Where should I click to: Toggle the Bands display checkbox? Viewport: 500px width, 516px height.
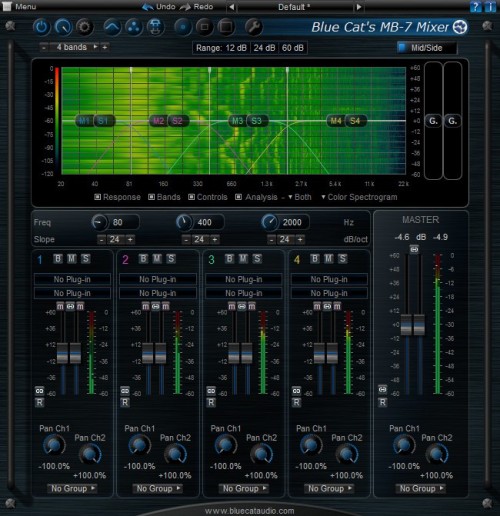point(151,197)
